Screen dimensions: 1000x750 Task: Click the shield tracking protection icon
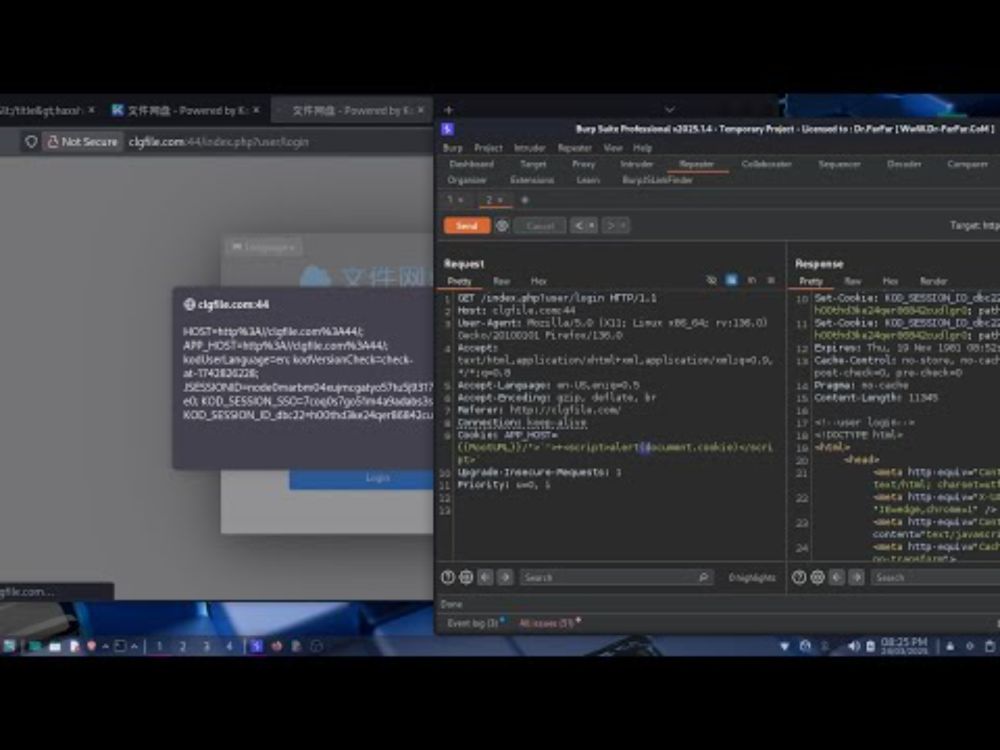click(x=31, y=142)
